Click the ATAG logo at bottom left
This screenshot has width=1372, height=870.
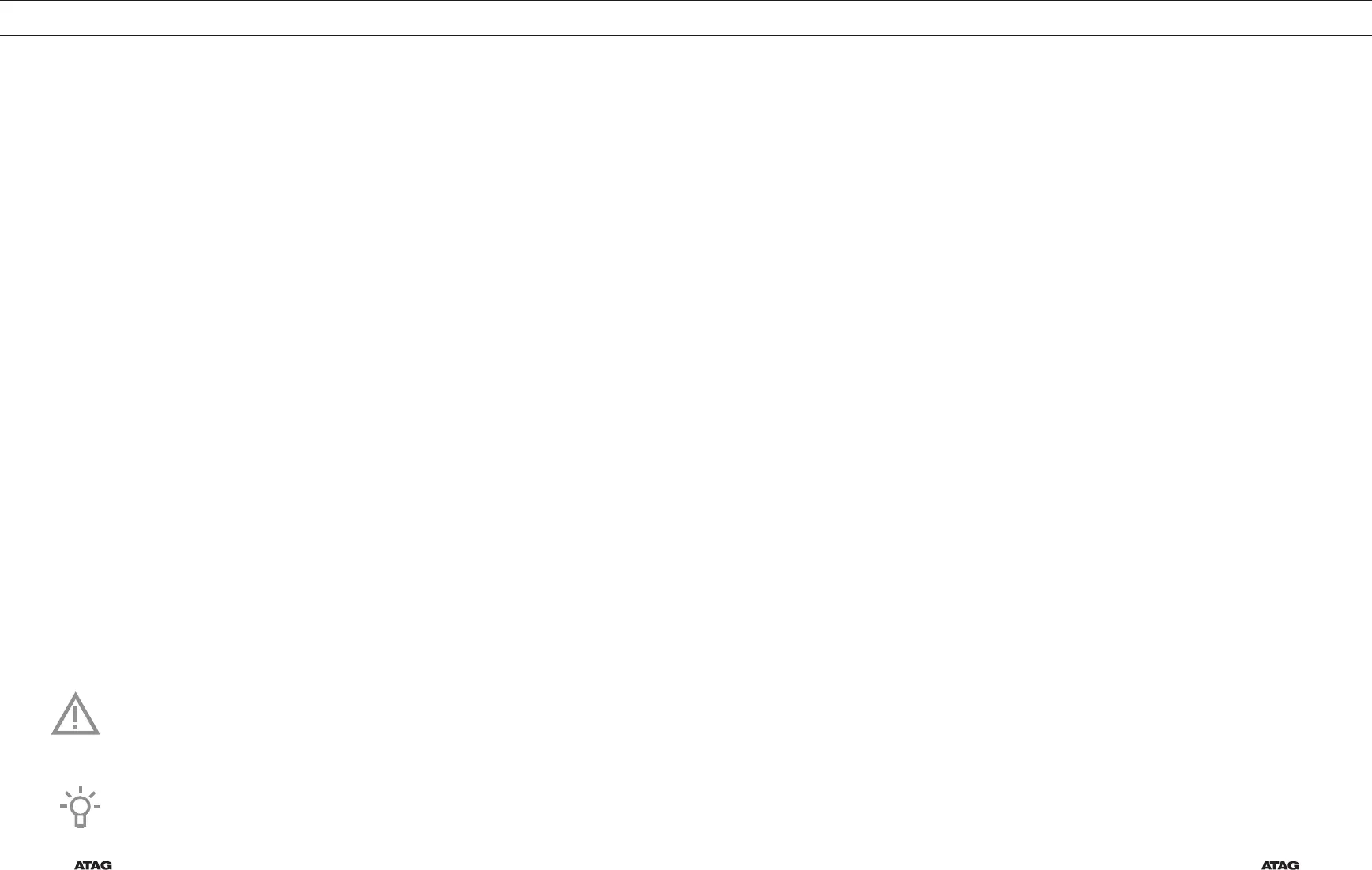[x=93, y=865]
